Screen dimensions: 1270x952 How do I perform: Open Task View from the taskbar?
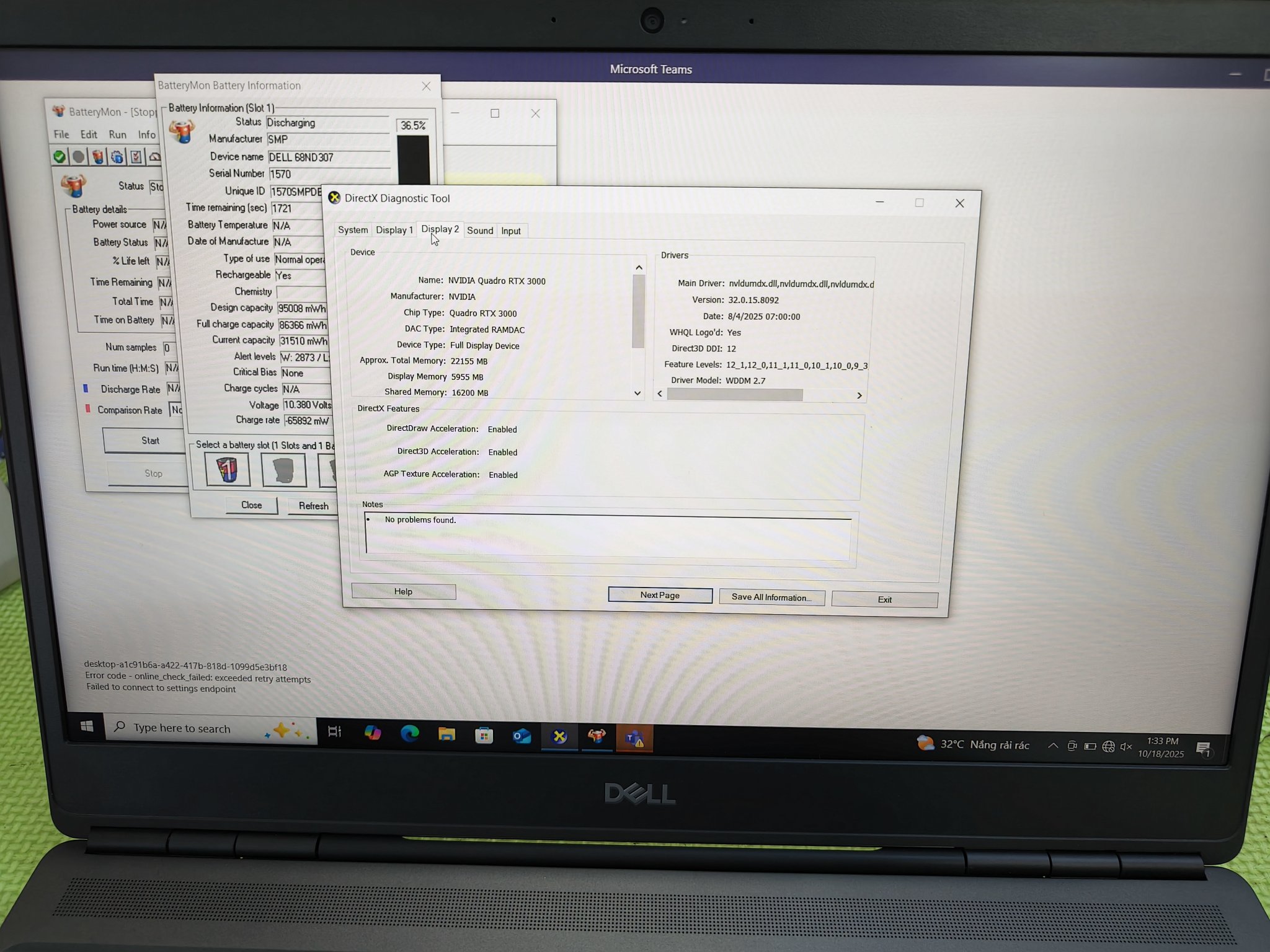[334, 732]
